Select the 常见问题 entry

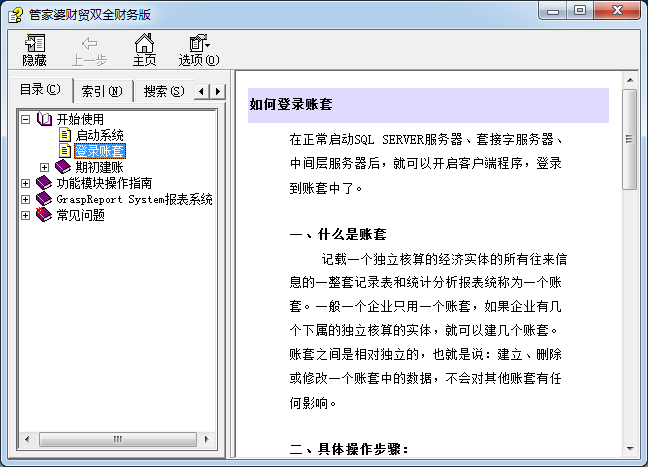[x=80, y=215]
